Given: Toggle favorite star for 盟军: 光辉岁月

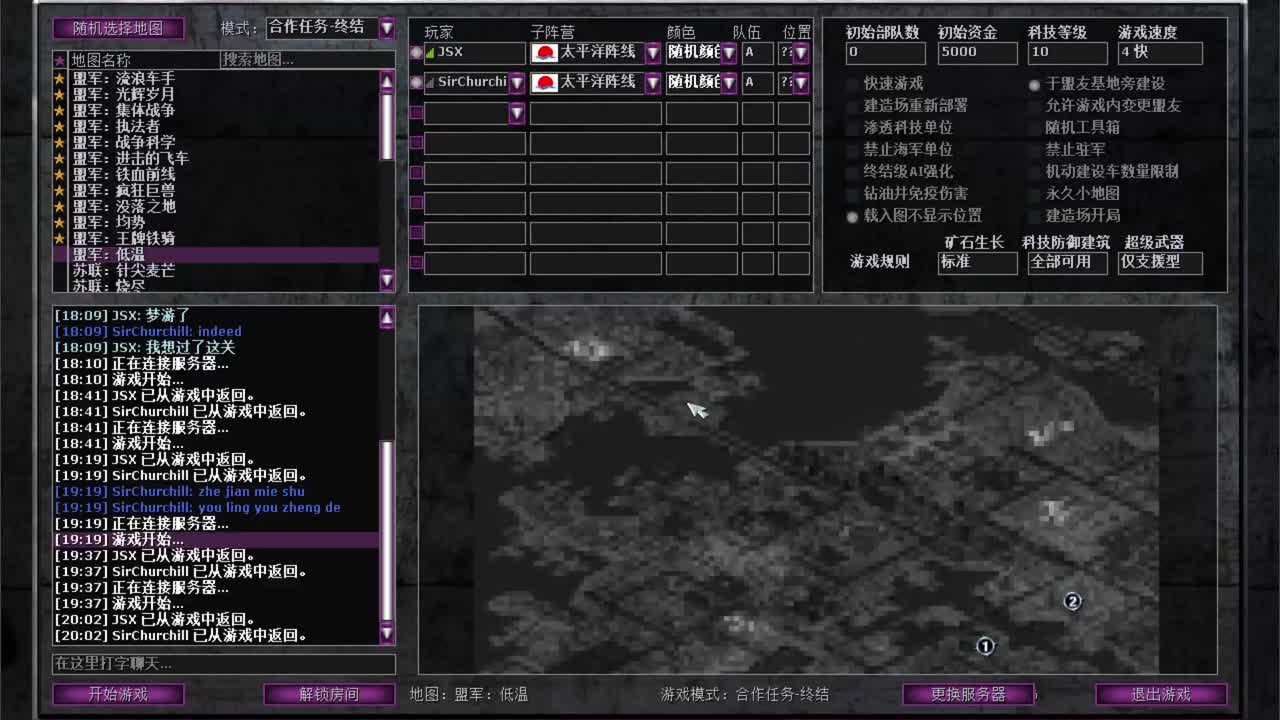Looking at the screenshot, I should 60,94.
